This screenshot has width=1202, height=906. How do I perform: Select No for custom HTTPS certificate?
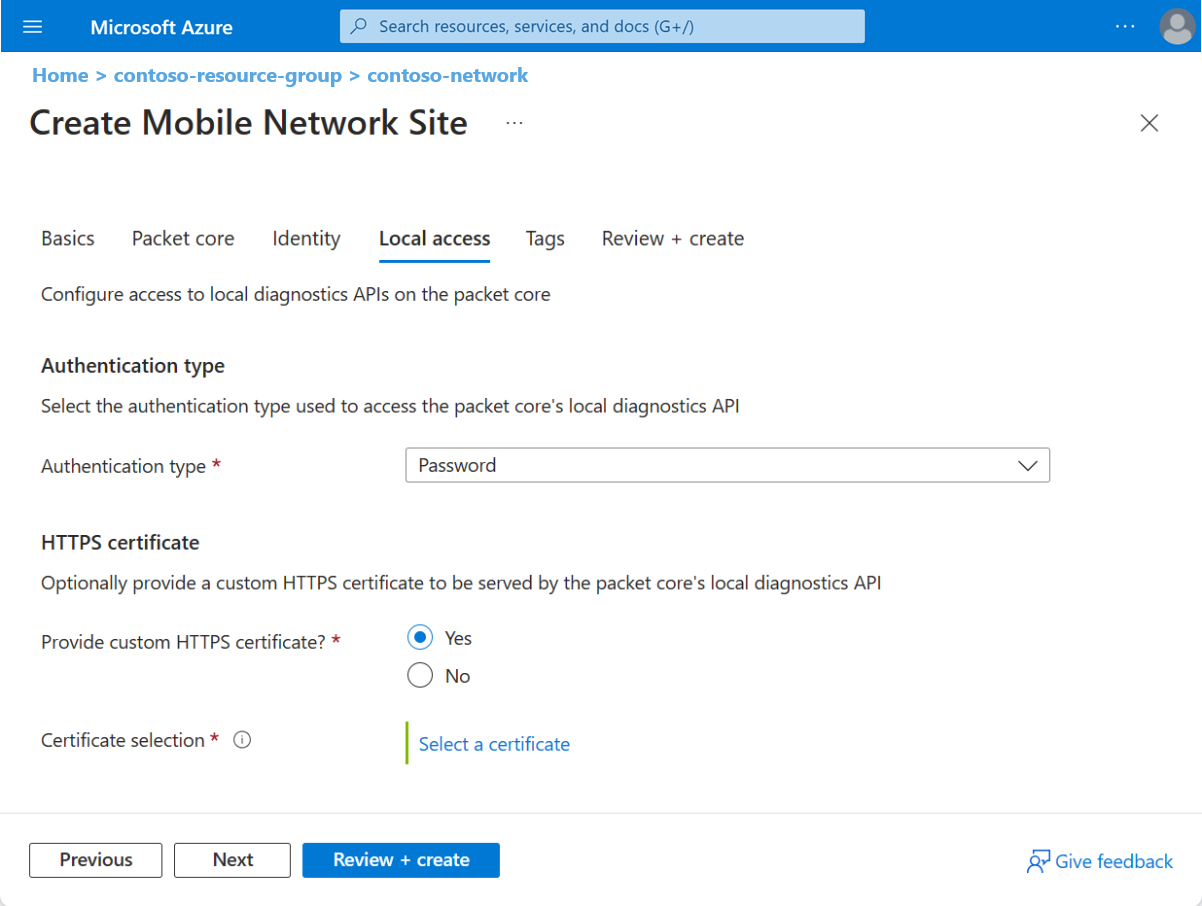click(420, 675)
